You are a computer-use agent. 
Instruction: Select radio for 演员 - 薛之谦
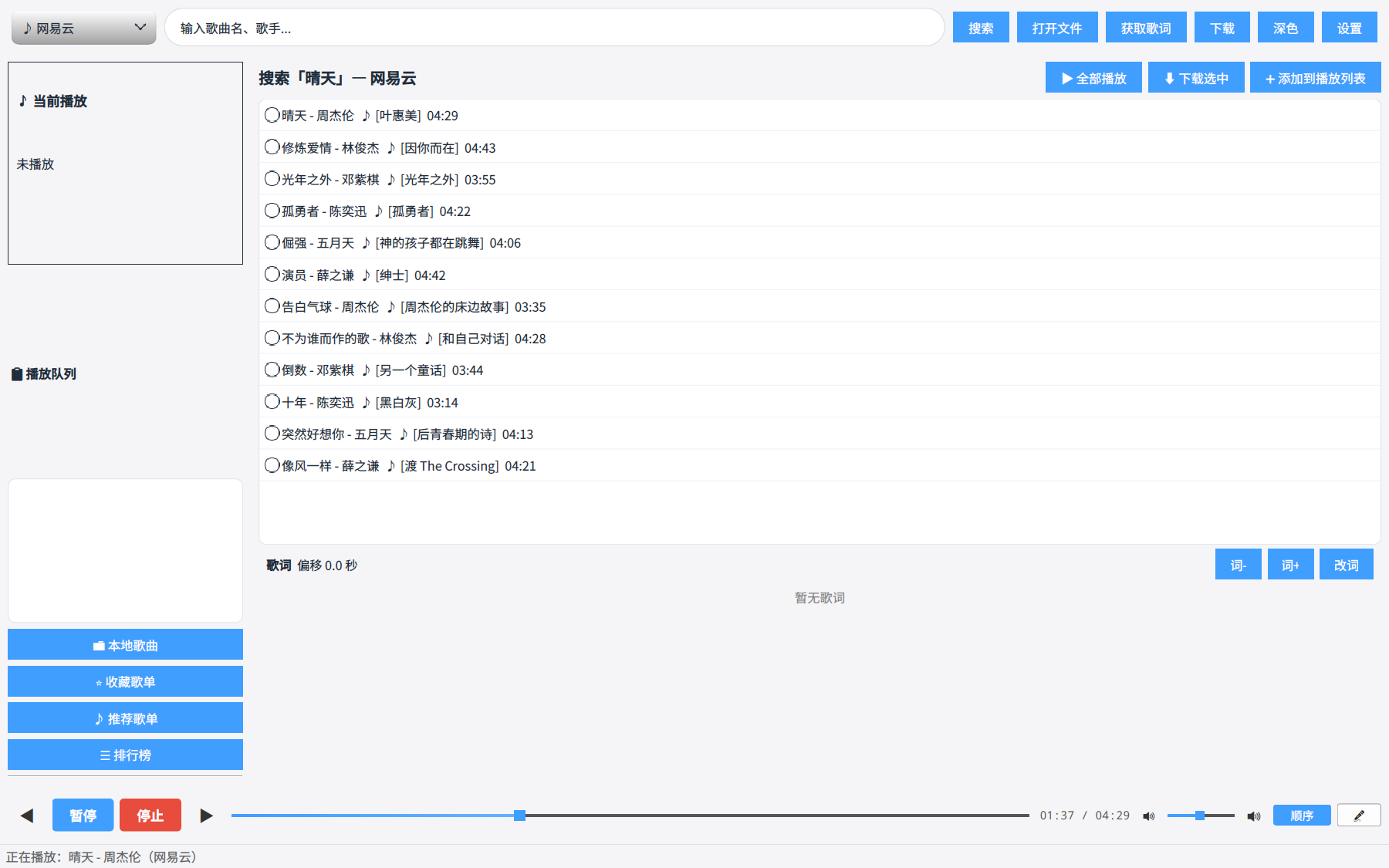point(272,274)
